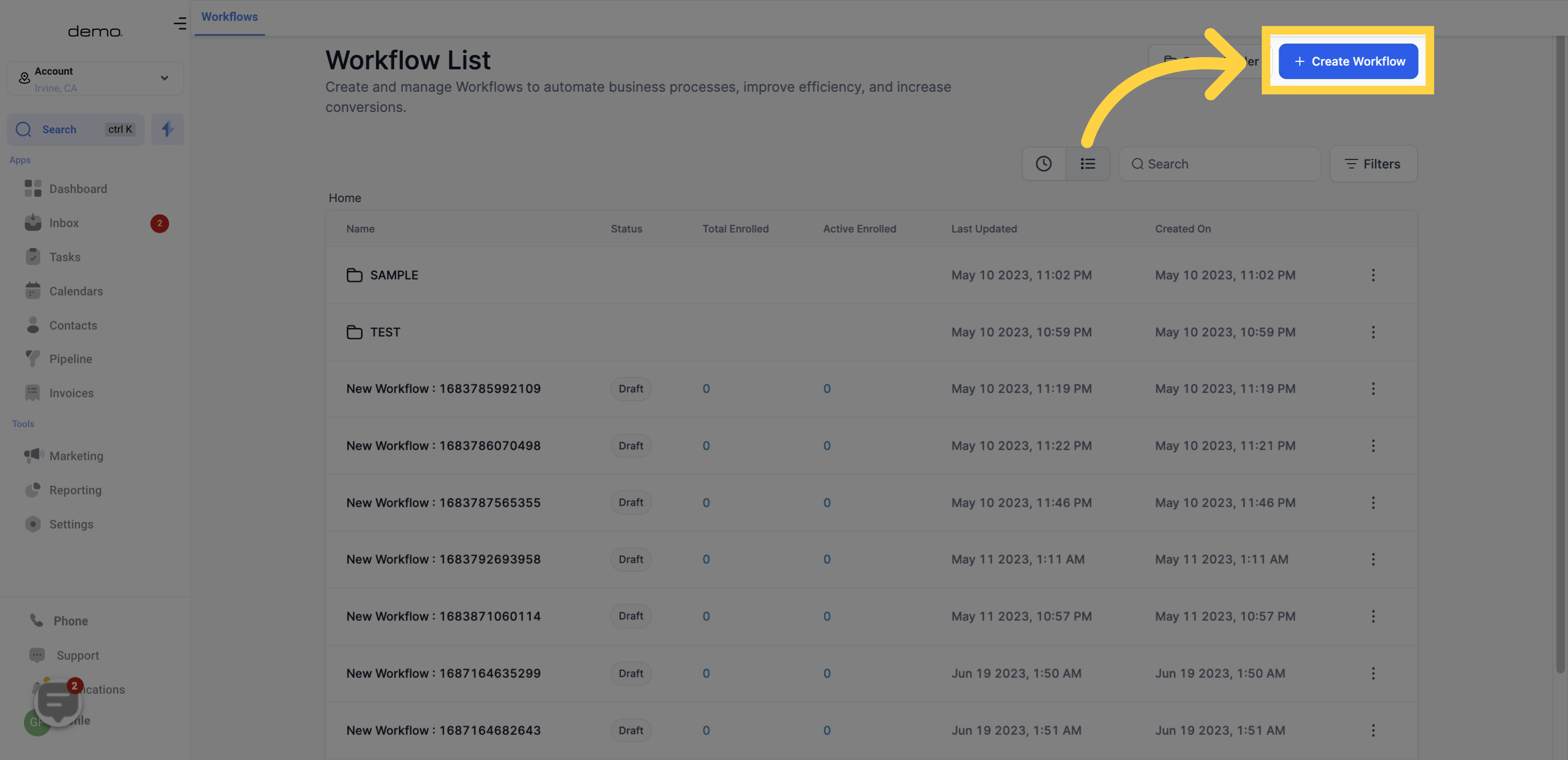The image size is (1568, 760).
Task: Open actions menu for workflow 1683787565355
Action: (1373, 502)
